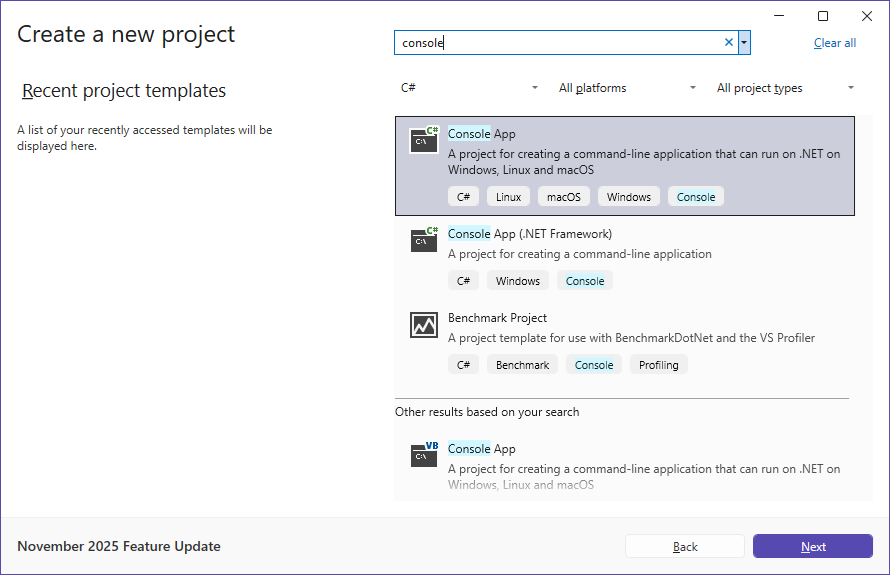Maximize the Create a new project window
Viewport: 890px width, 575px height.
(822, 16)
